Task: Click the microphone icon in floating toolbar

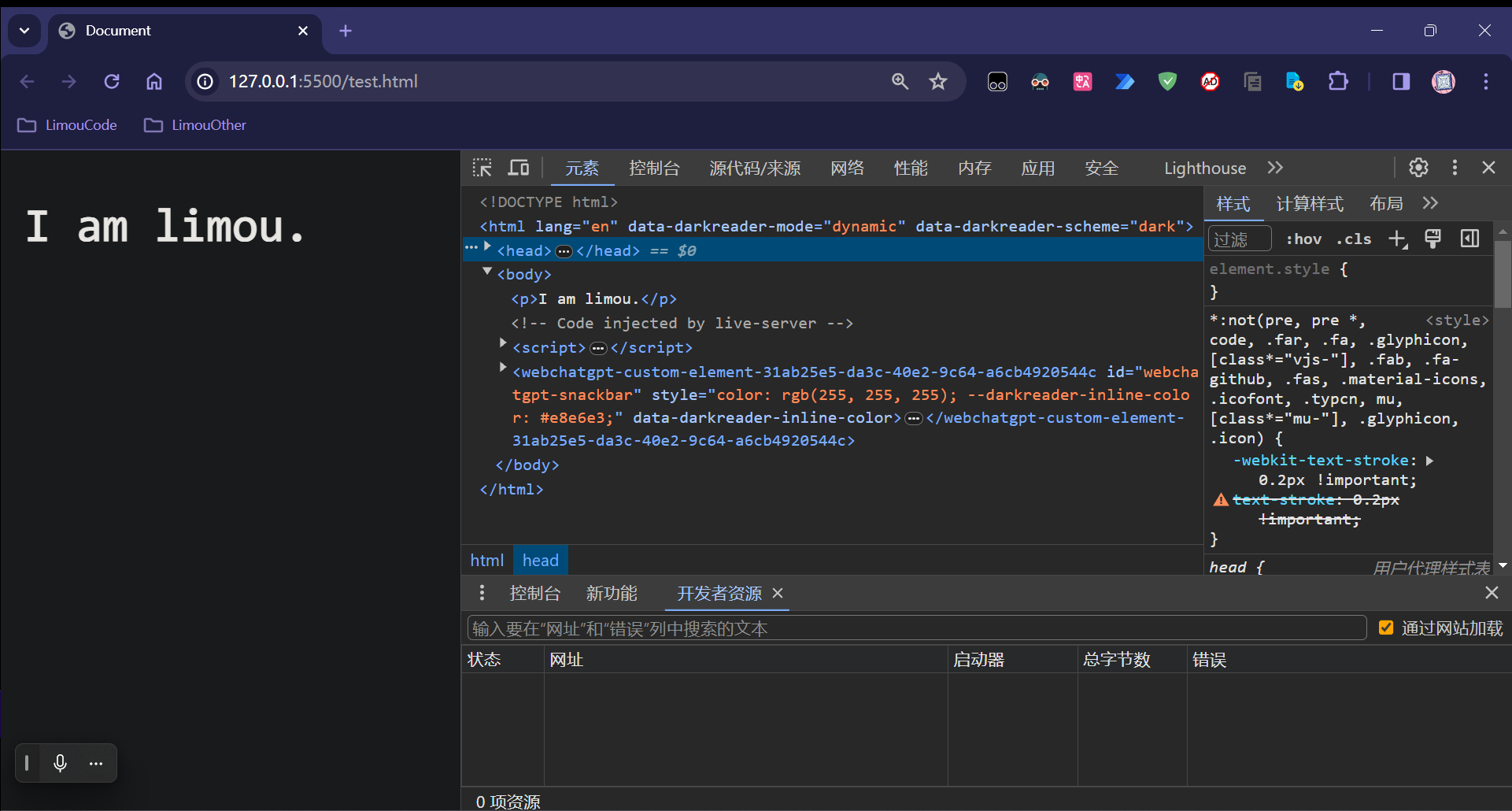Action: click(60, 763)
